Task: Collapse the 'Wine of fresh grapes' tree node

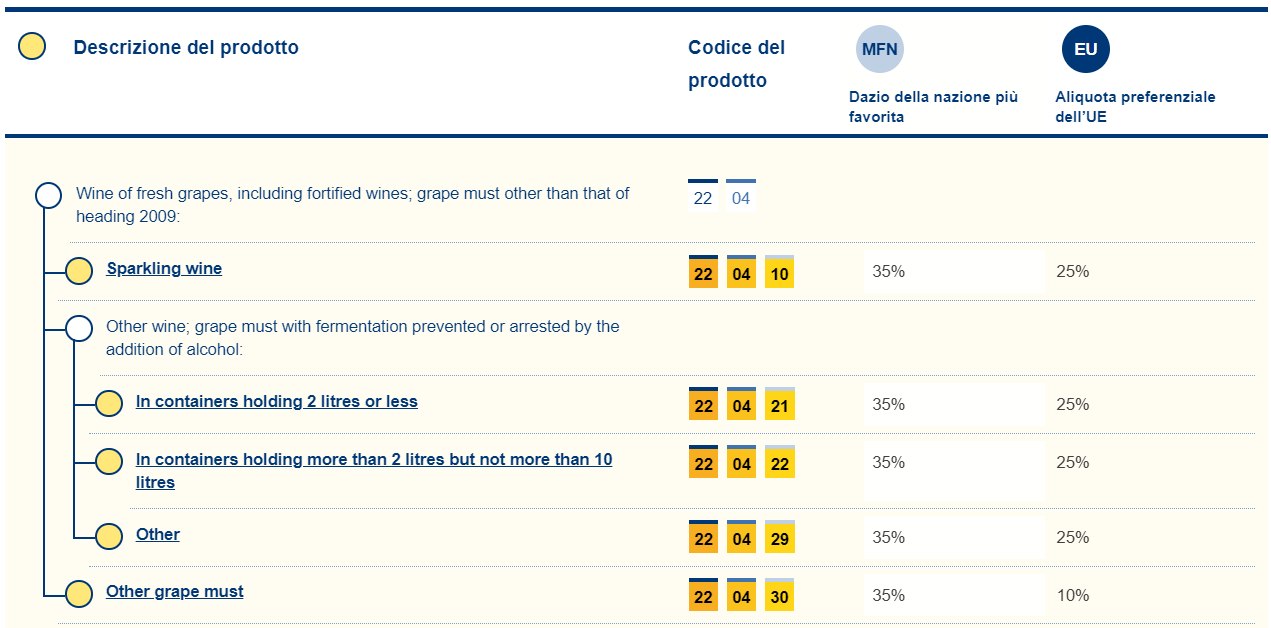Action: 49,195
